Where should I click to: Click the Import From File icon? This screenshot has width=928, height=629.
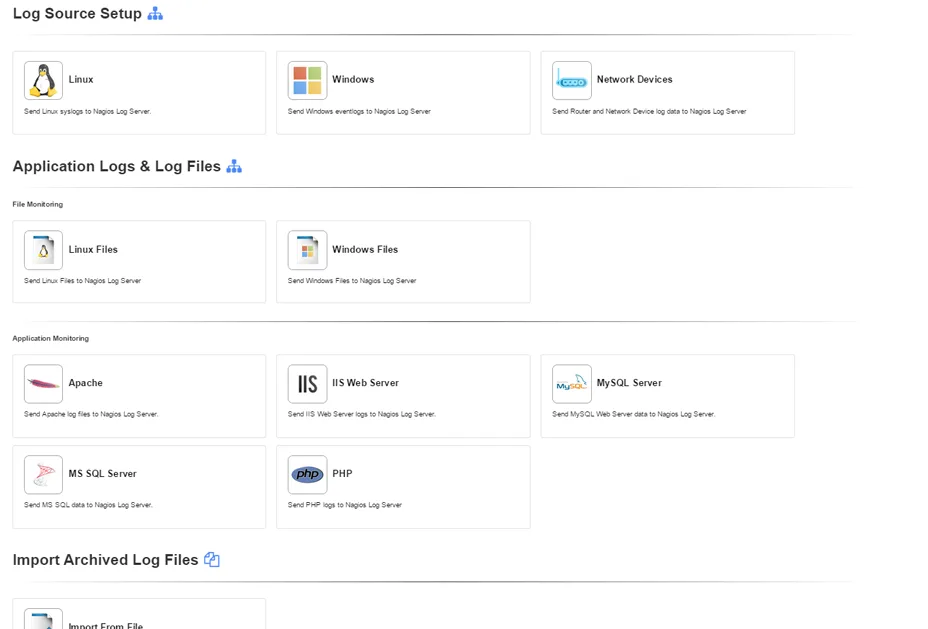[x=43, y=619]
